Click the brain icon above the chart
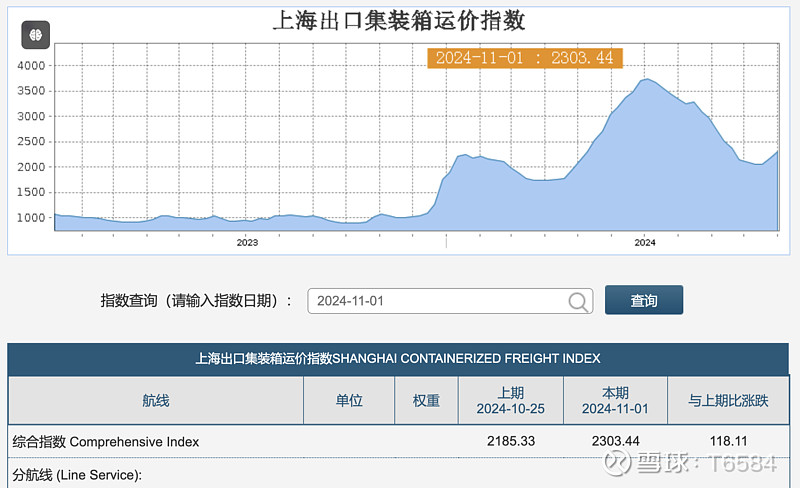Screen dimensions: 800x488 (36, 35)
